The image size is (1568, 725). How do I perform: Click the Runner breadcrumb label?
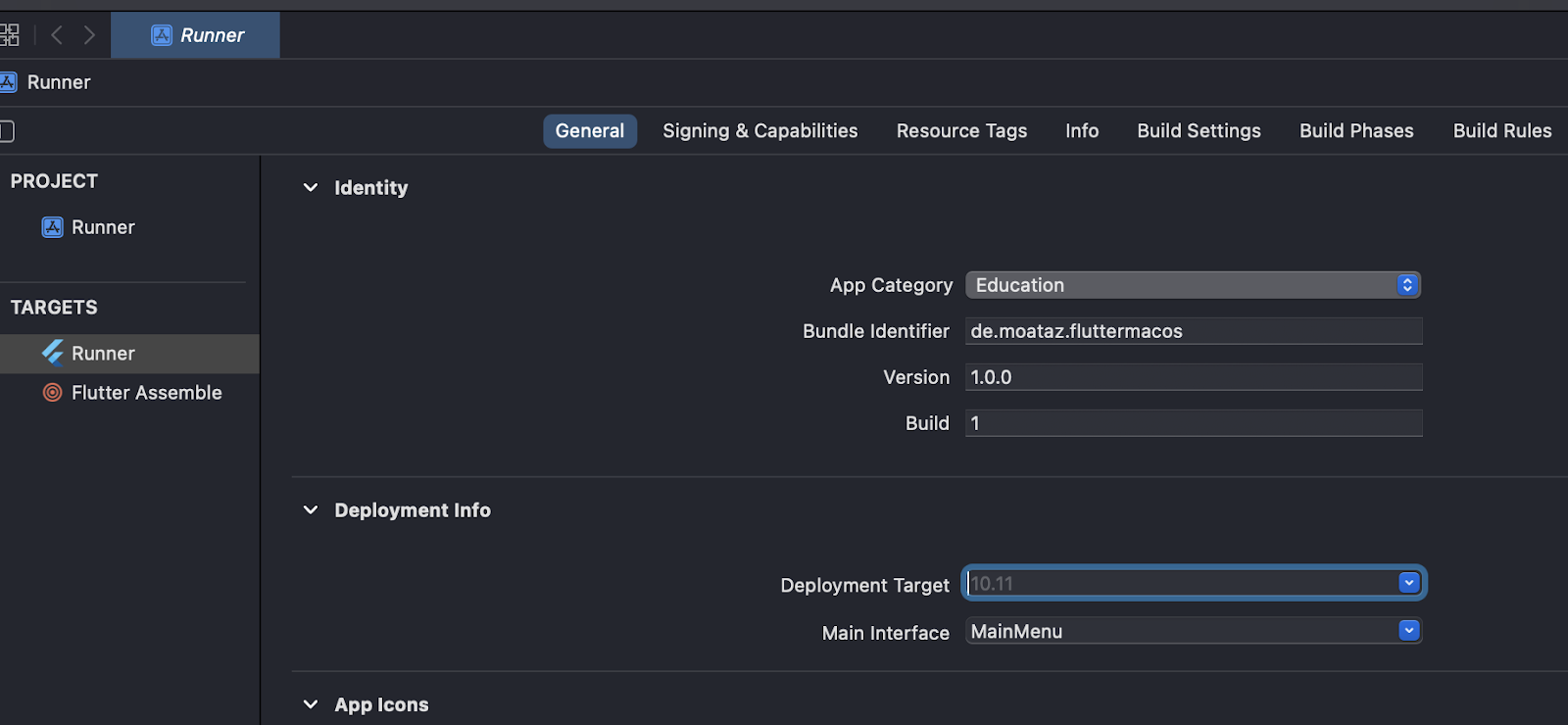[59, 82]
